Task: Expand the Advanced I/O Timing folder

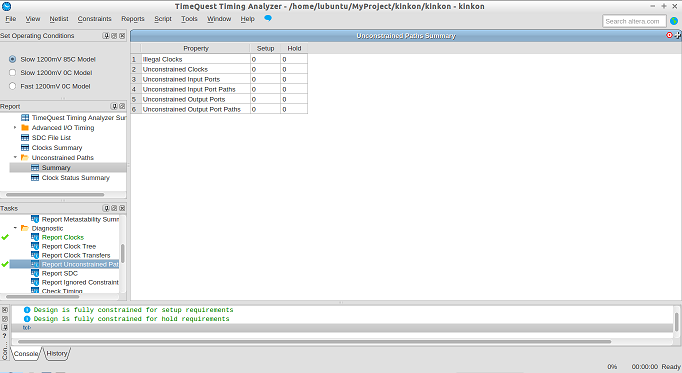Action: point(15,127)
